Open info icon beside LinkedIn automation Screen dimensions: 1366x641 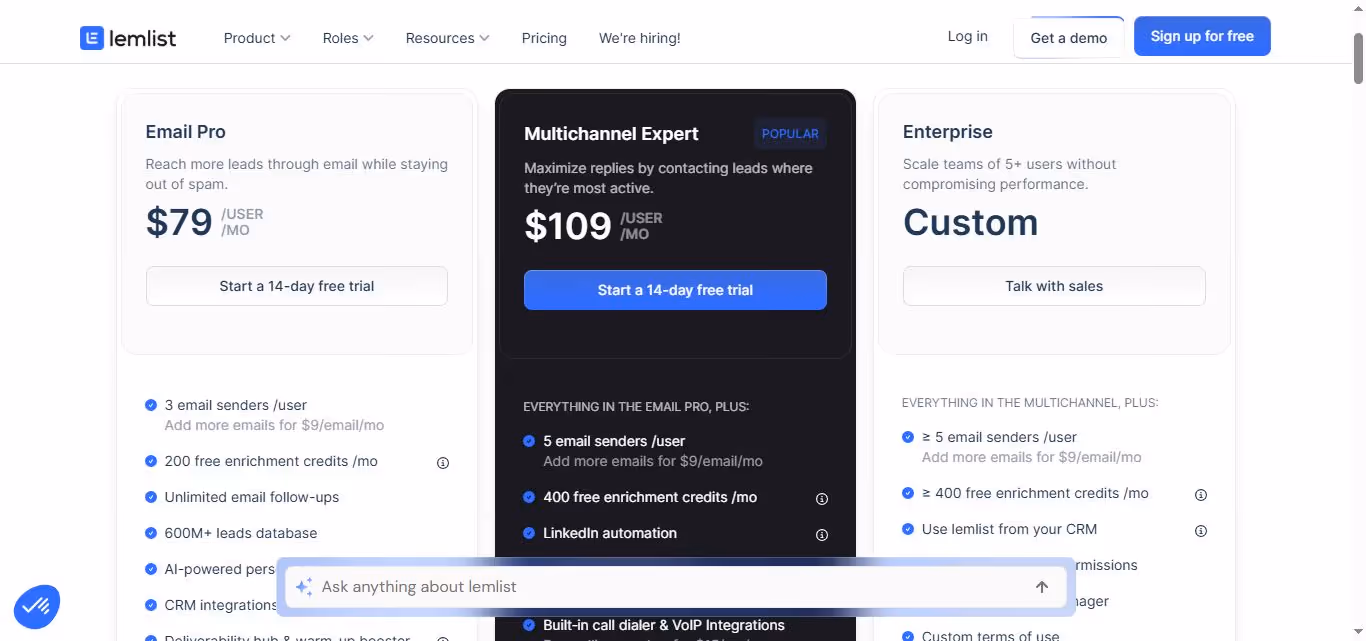[x=822, y=535]
